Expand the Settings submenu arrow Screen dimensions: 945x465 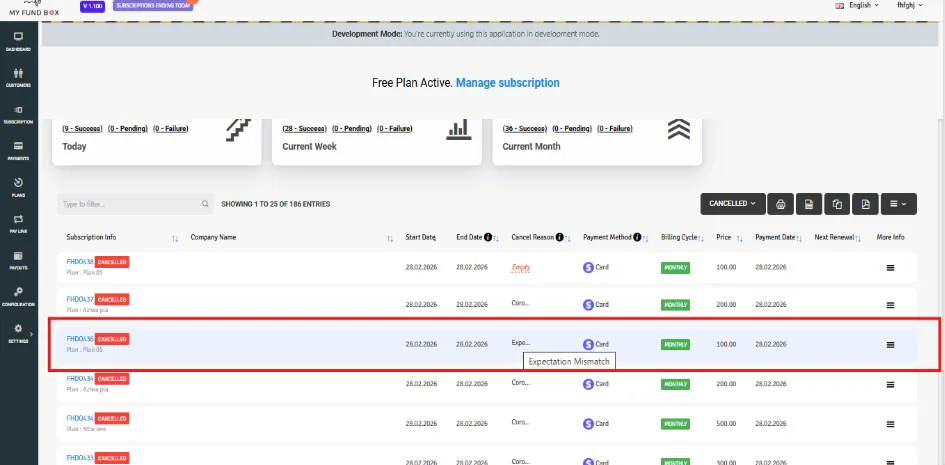click(x=31, y=334)
